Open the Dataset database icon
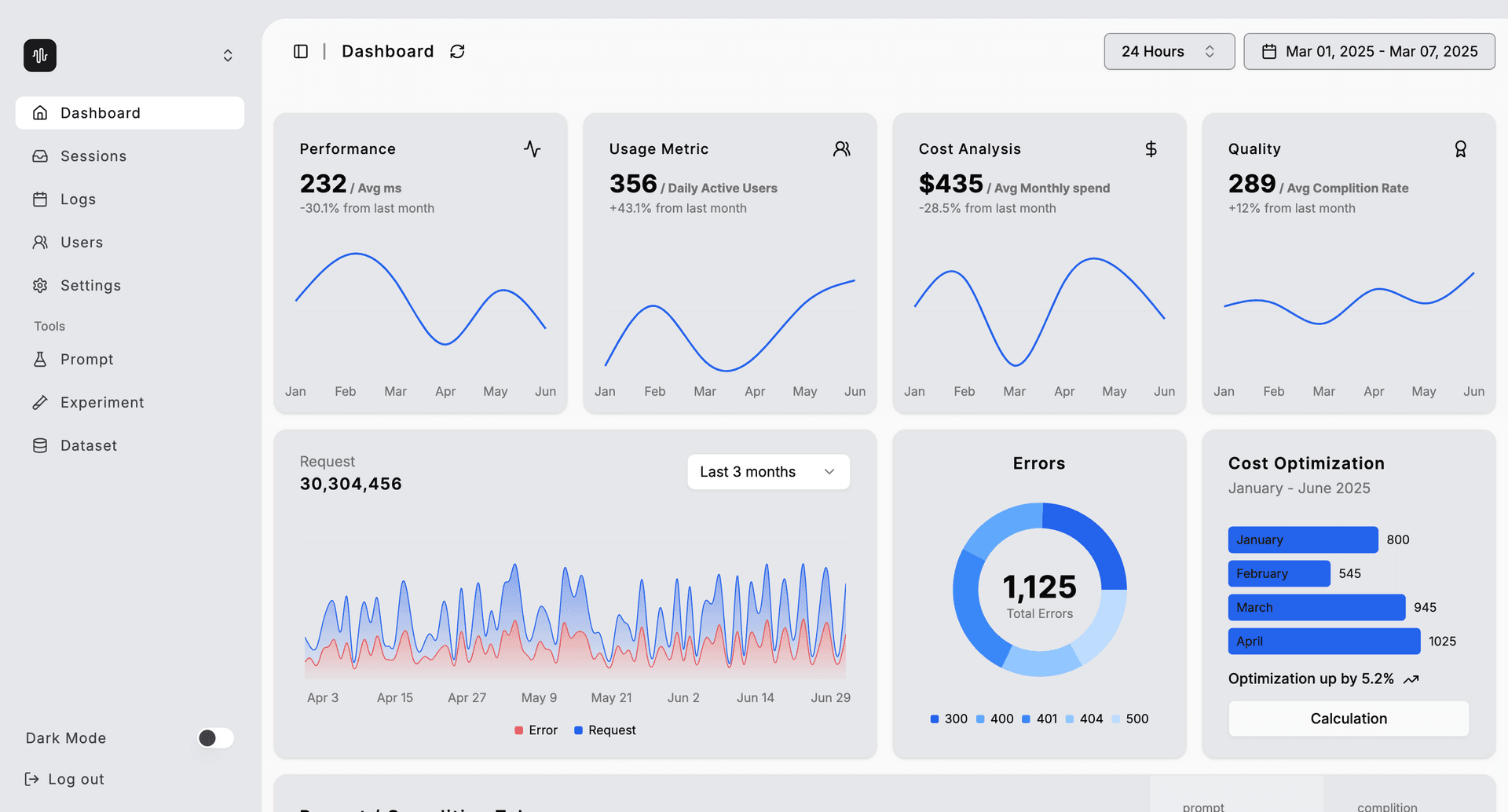Image resolution: width=1508 pixels, height=812 pixels. (40, 445)
